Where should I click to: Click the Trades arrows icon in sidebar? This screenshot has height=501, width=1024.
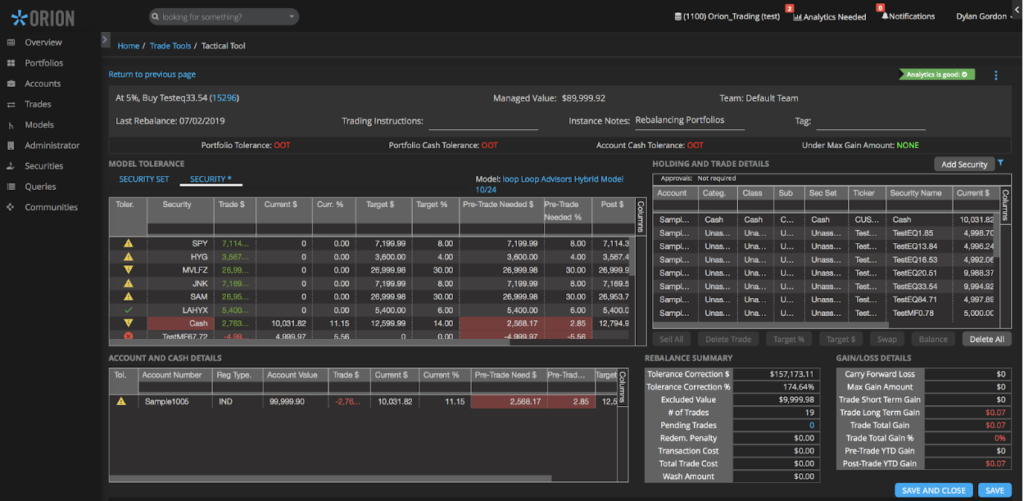click(x=10, y=104)
